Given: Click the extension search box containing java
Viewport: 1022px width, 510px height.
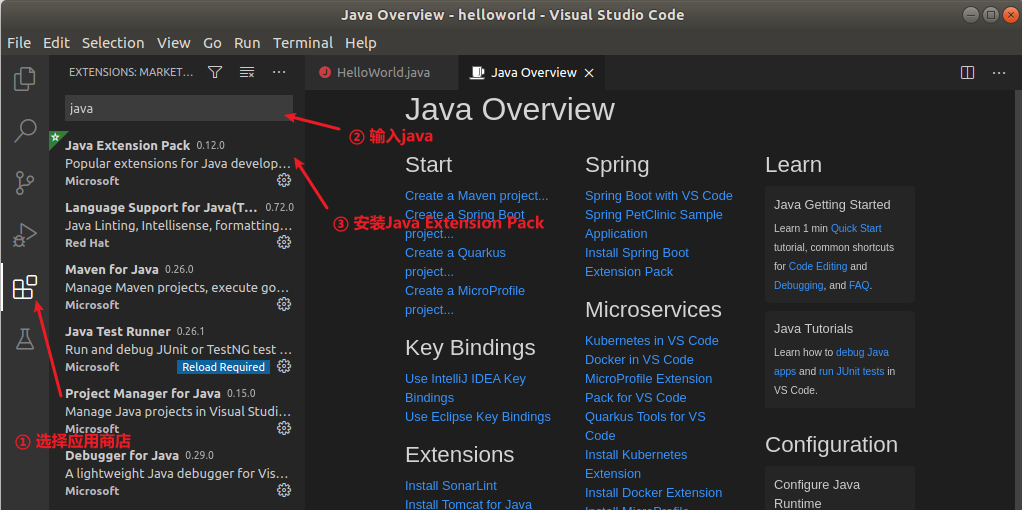Looking at the screenshot, I should point(179,108).
